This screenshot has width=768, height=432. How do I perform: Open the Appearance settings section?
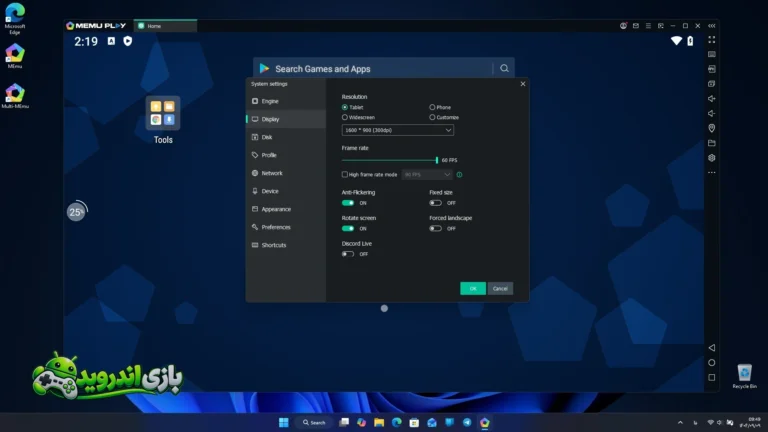286,209
